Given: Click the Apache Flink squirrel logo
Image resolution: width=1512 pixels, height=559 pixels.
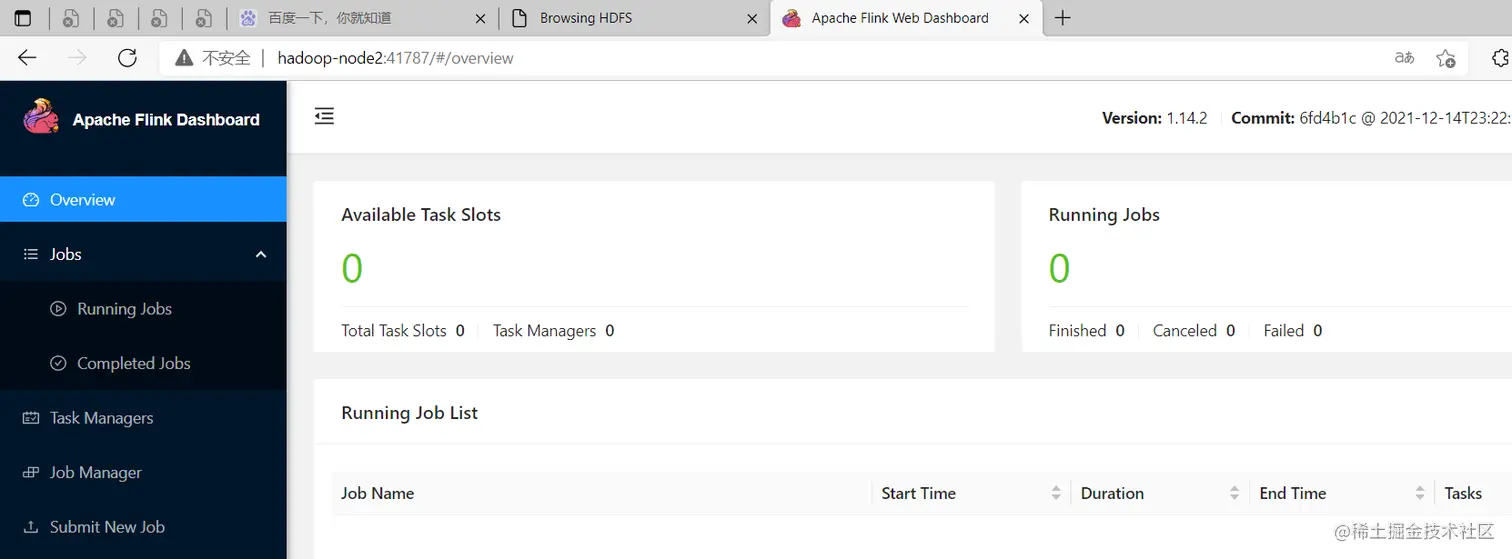Looking at the screenshot, I should [41, 117].
